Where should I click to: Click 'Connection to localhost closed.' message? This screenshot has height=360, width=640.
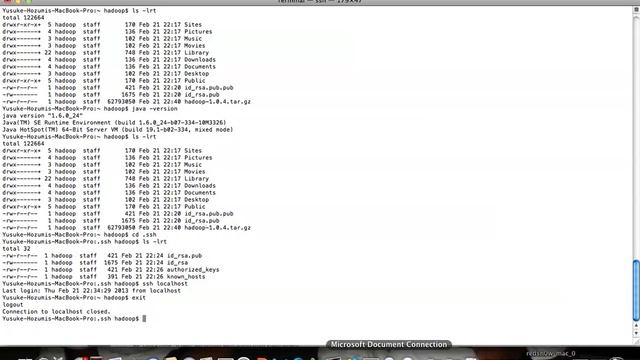pos(56,311)
